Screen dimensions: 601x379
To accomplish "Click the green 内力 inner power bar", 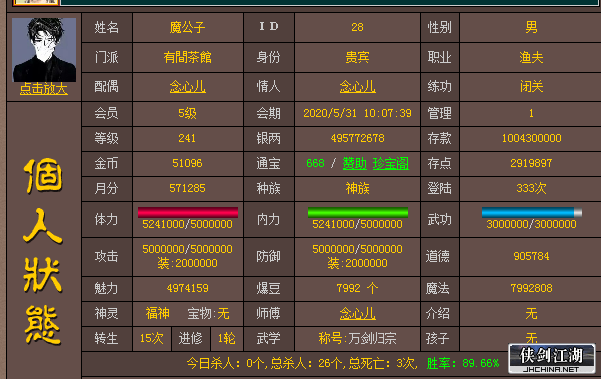I will tap(358, 212).
